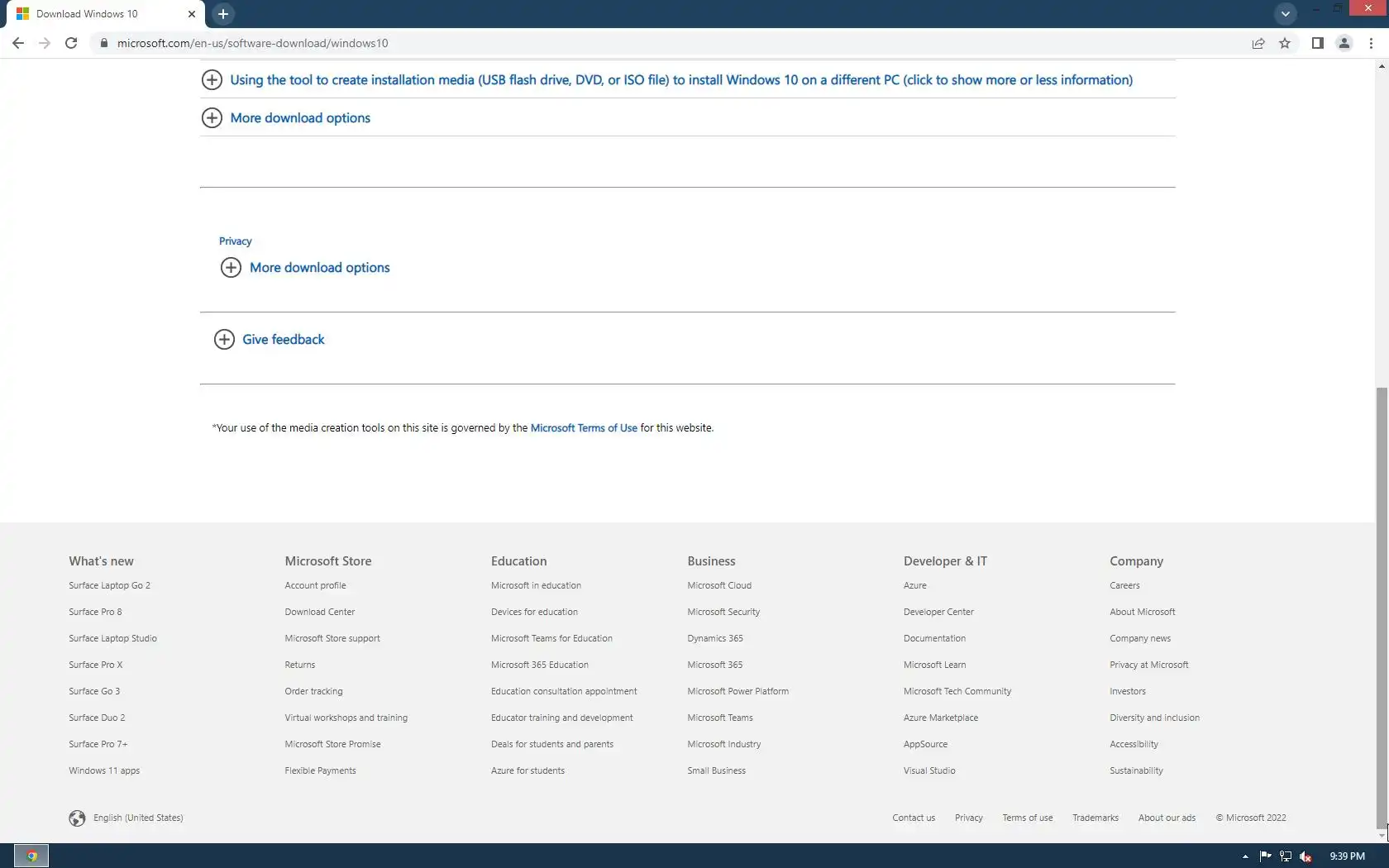The width and height of the screenshot is (1389, 868).
Task: Open Microsoft Teams for Education
Action: point(551,639)
